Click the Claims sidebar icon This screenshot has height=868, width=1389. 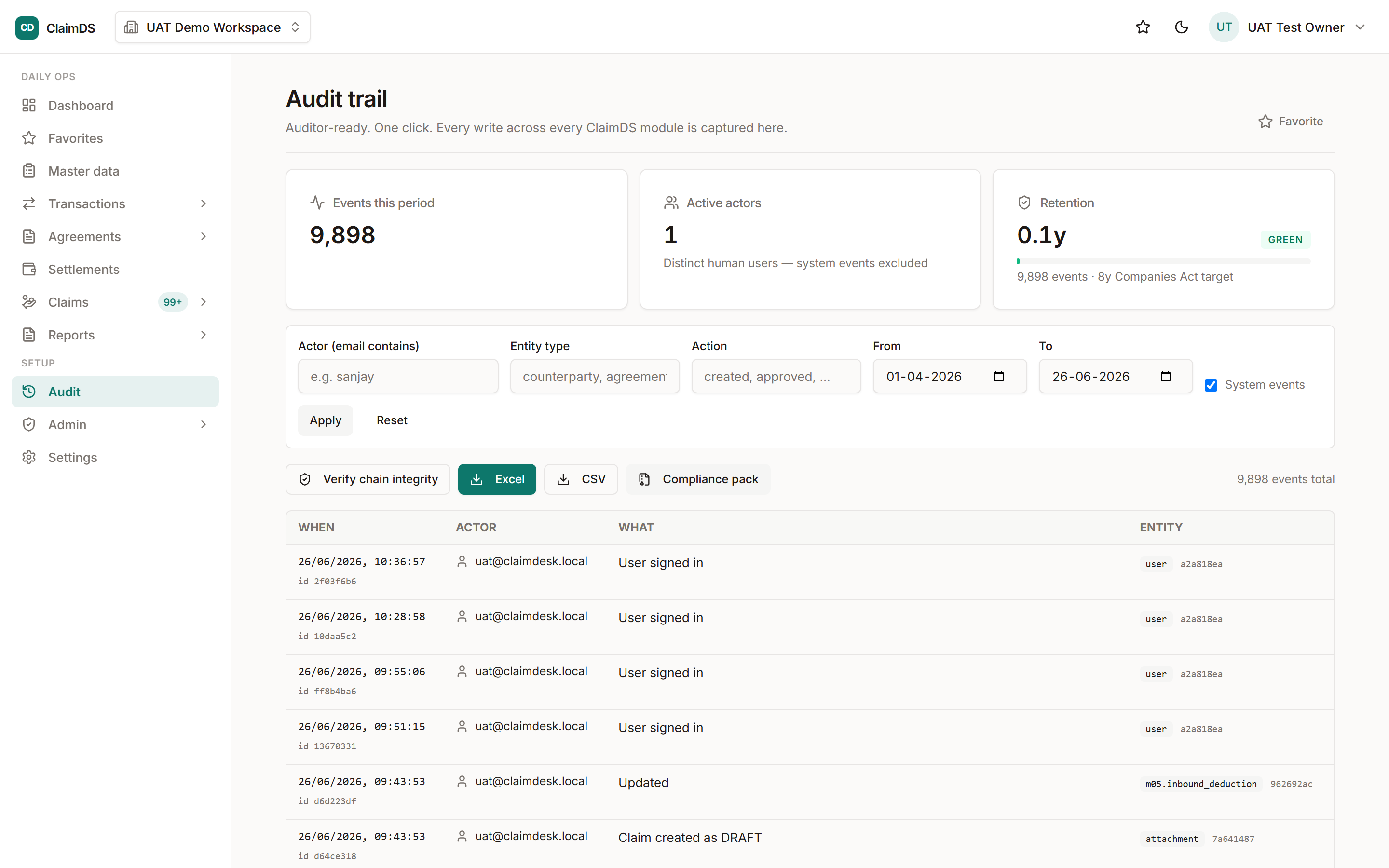[x=29, y=301]
